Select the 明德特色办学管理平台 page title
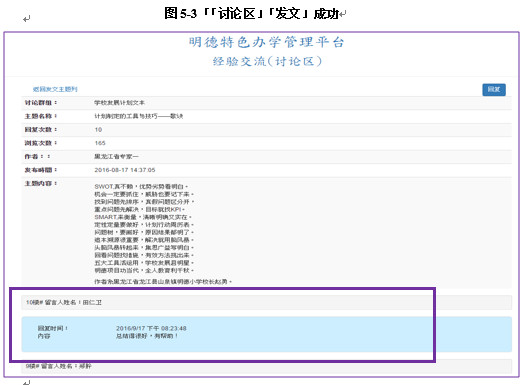 point(266,42)
